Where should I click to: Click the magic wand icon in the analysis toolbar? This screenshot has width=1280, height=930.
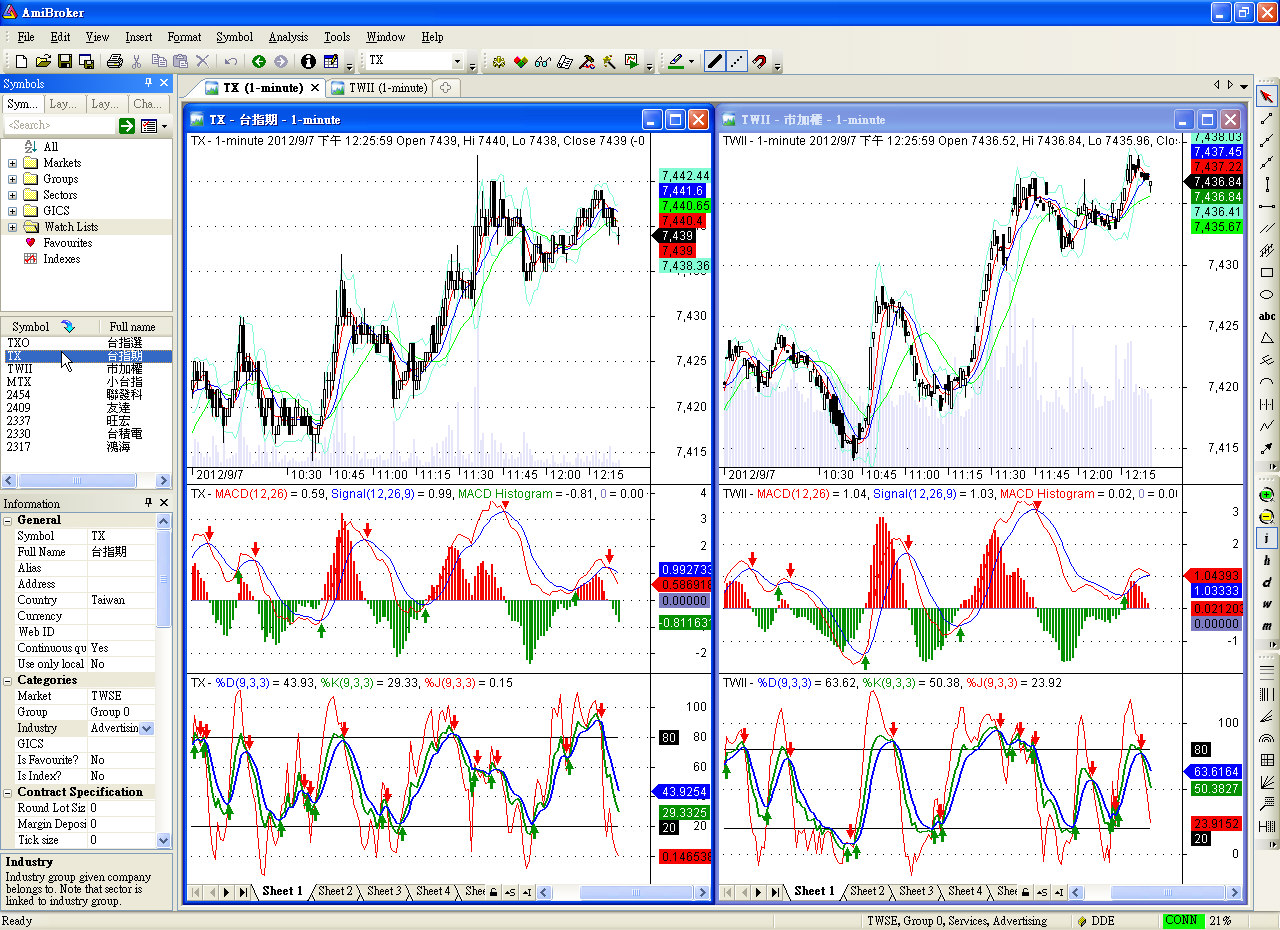pyautogui.click(x=609, y=61)
